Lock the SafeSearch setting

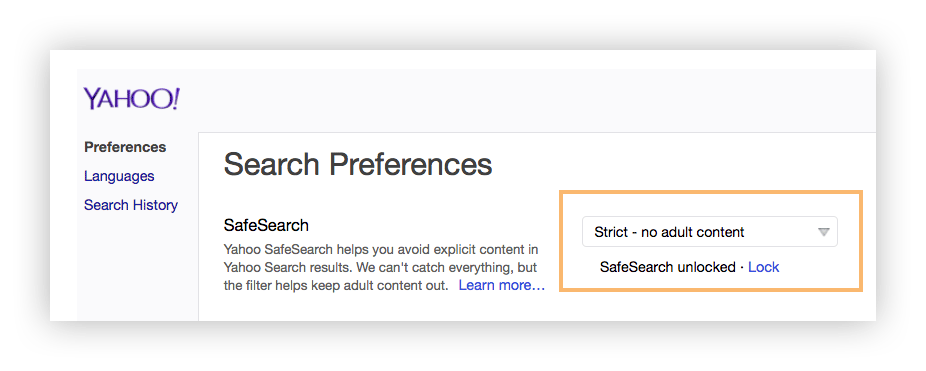[x=764, y=267]
